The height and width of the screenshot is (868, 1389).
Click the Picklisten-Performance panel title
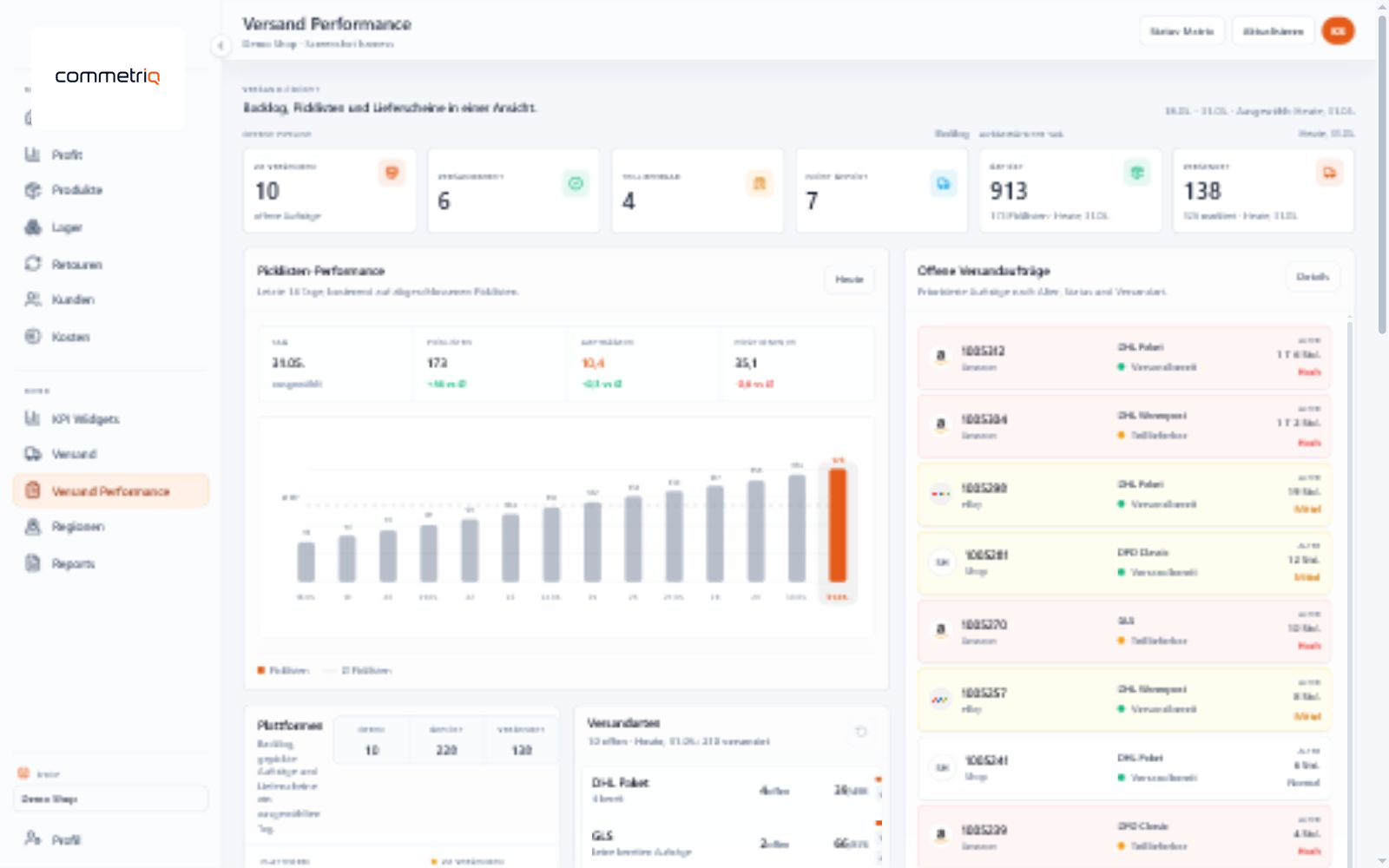click(320, 271)
